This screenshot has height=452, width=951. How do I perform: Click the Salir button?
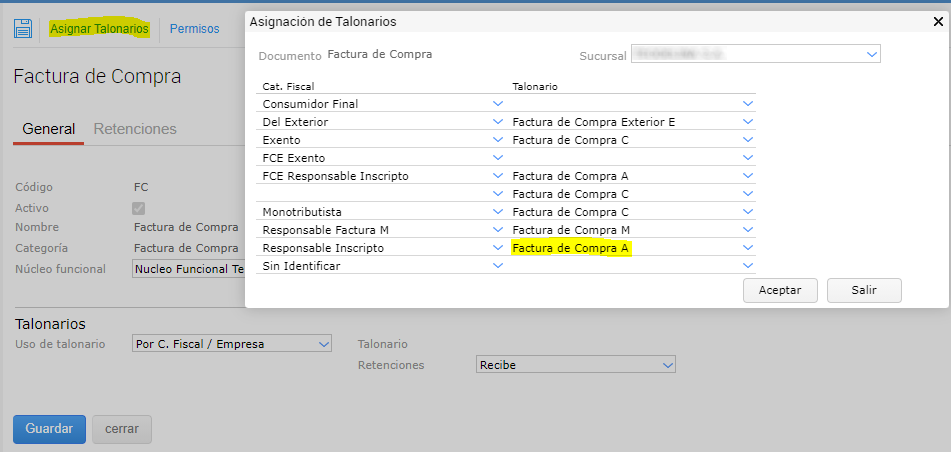[864, 290]
